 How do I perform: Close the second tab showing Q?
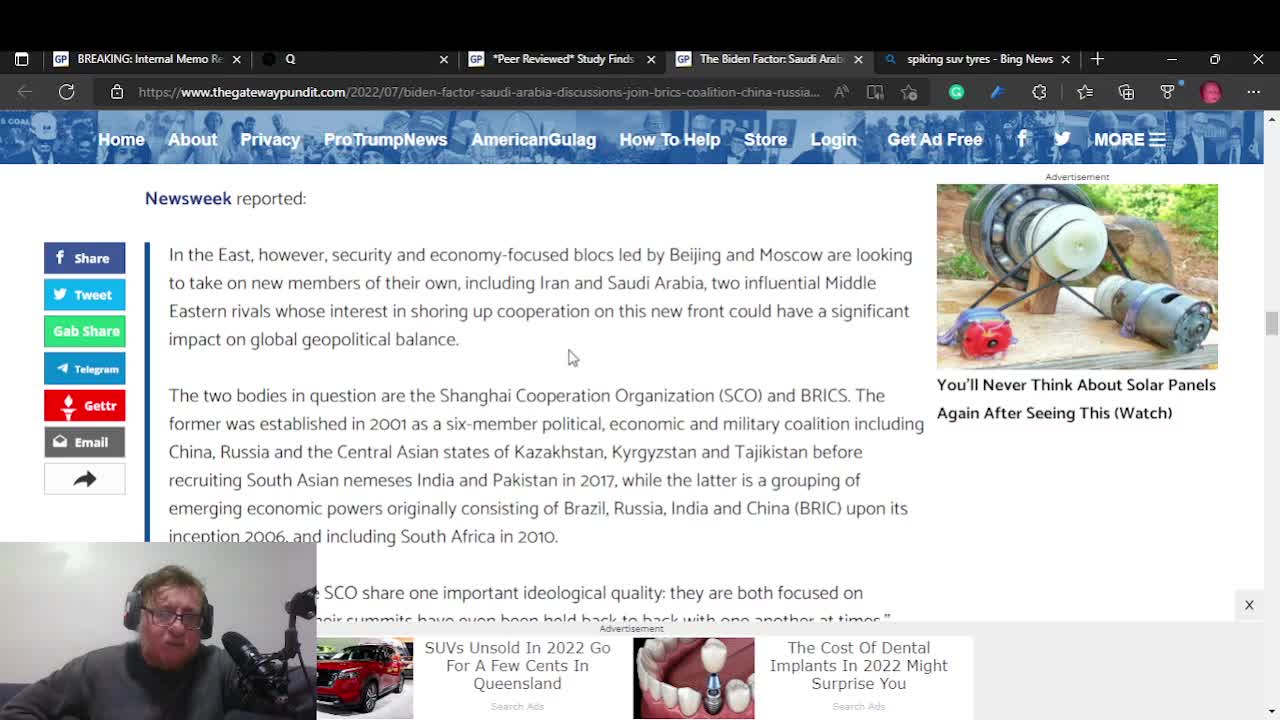pos(444,59)
